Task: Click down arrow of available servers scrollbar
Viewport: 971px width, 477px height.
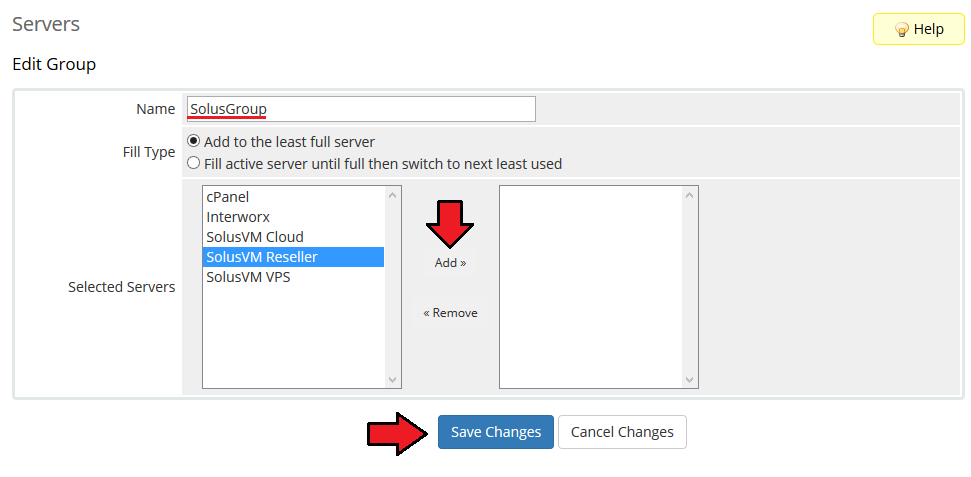Action: coord(393,379)
